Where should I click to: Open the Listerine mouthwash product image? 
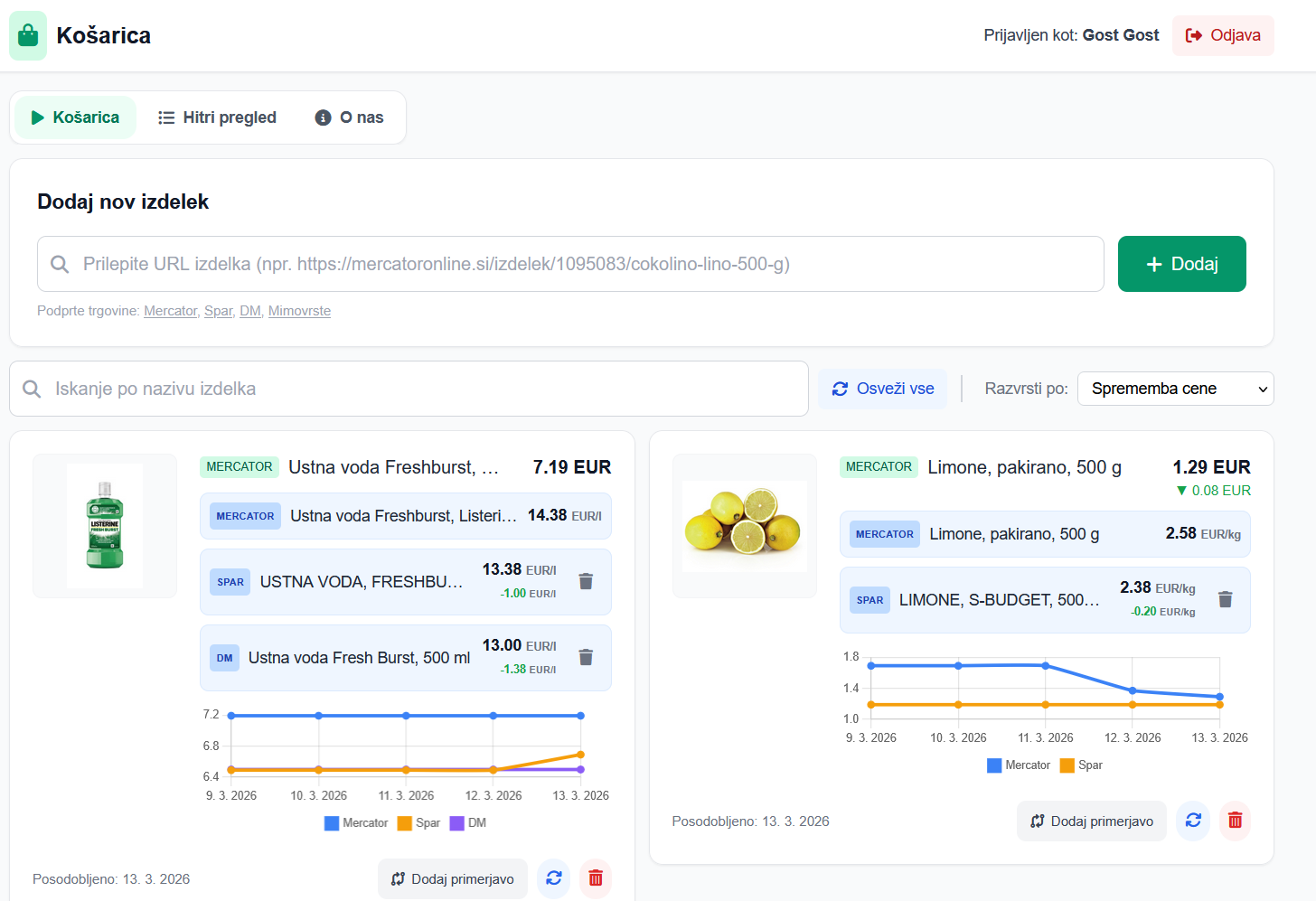[x=105, y=526]
